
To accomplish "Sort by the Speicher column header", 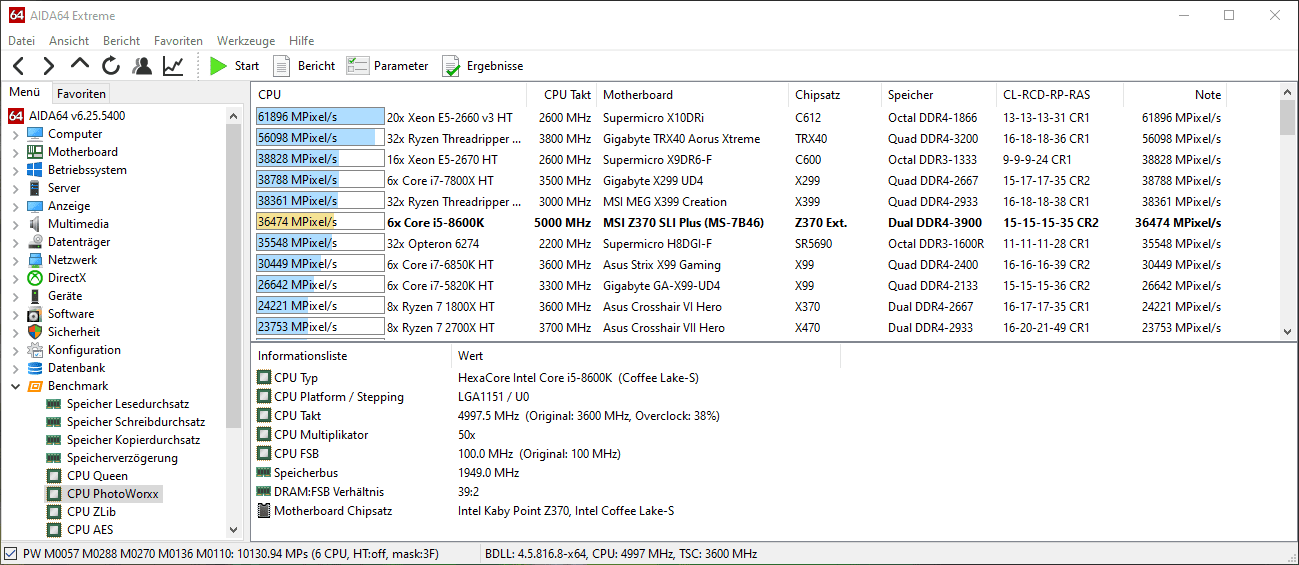I will pos(938,95).
